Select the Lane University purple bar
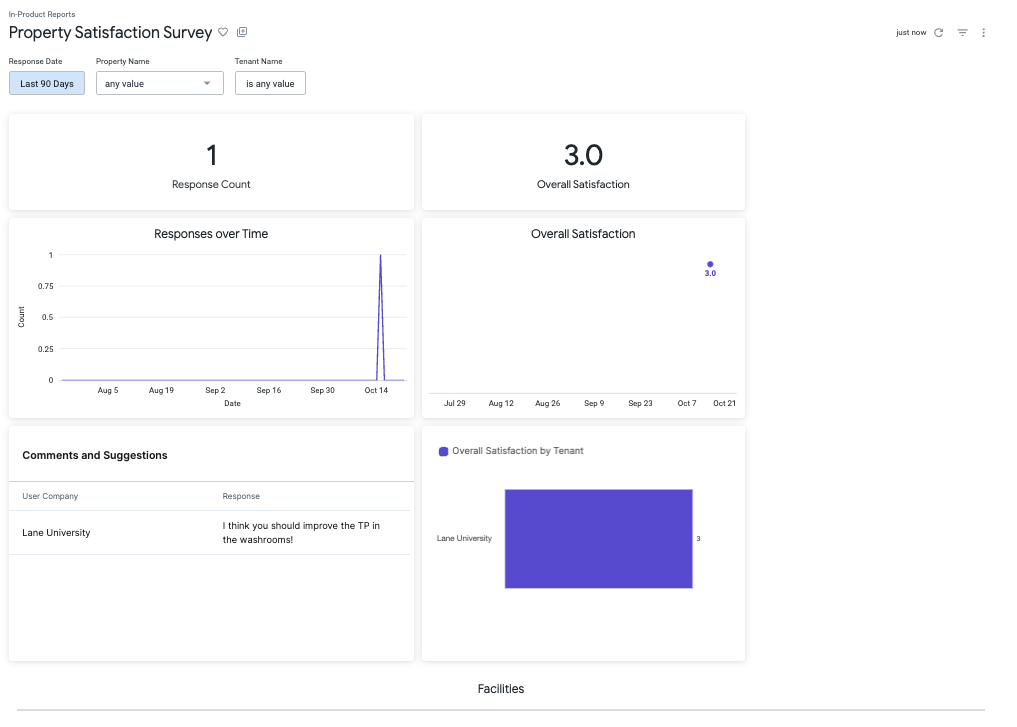Screen dimensions: 1017x727 coord(598,538)
